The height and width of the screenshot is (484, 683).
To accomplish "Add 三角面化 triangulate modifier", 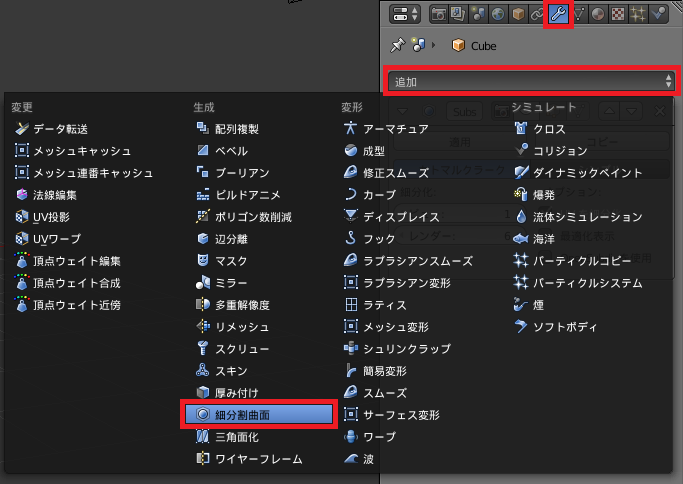I will click(227, 437).
